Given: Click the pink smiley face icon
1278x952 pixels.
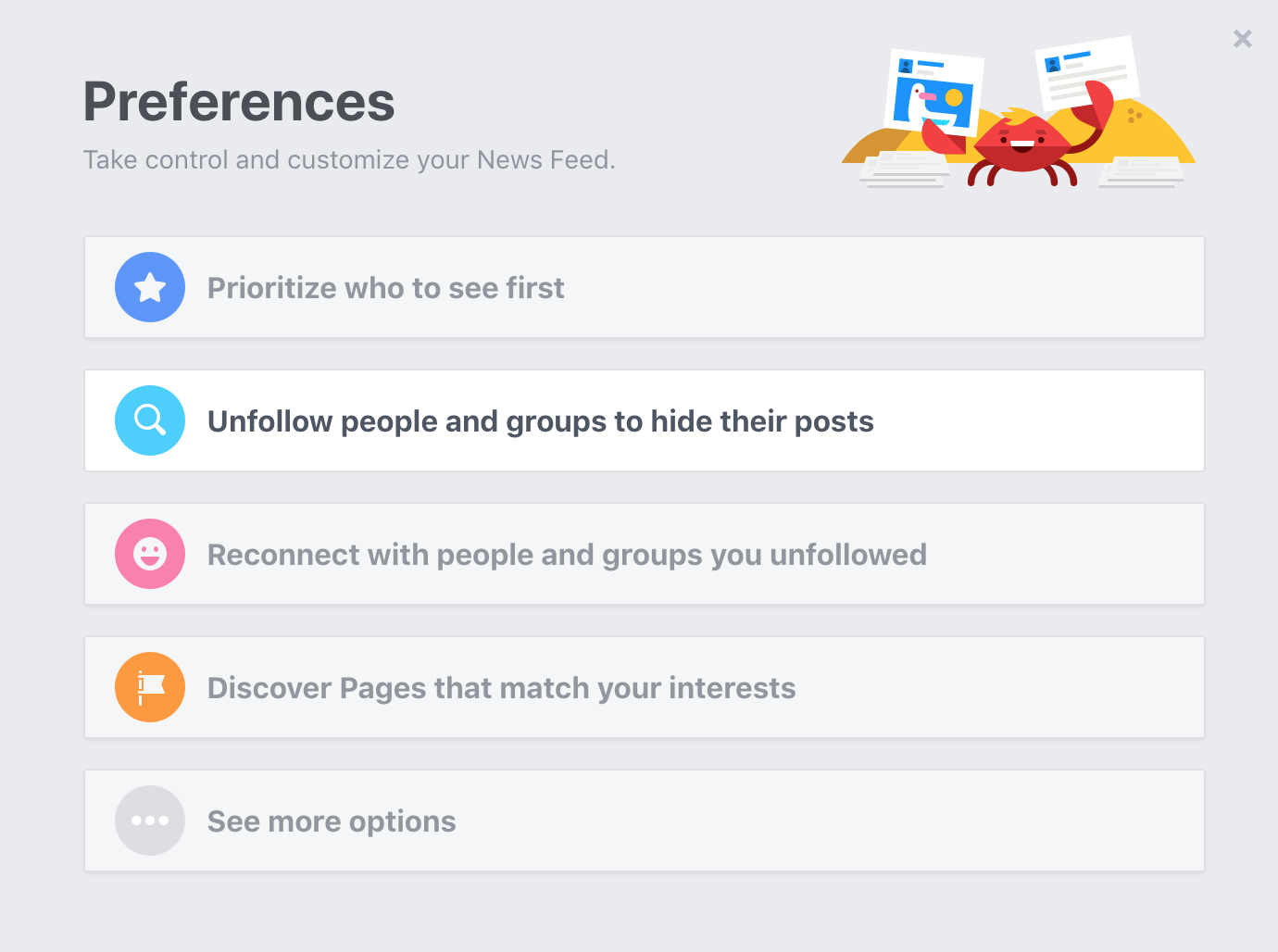Looking at the screenshot, I should tap(150, 554).
